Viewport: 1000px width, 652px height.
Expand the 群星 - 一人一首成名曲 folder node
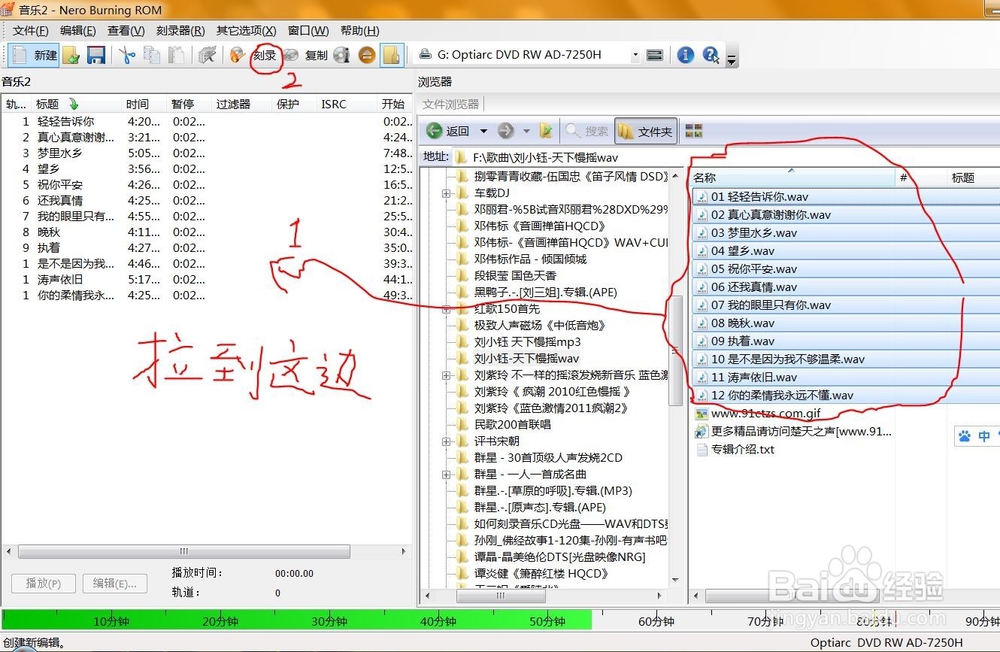(446, 475)
